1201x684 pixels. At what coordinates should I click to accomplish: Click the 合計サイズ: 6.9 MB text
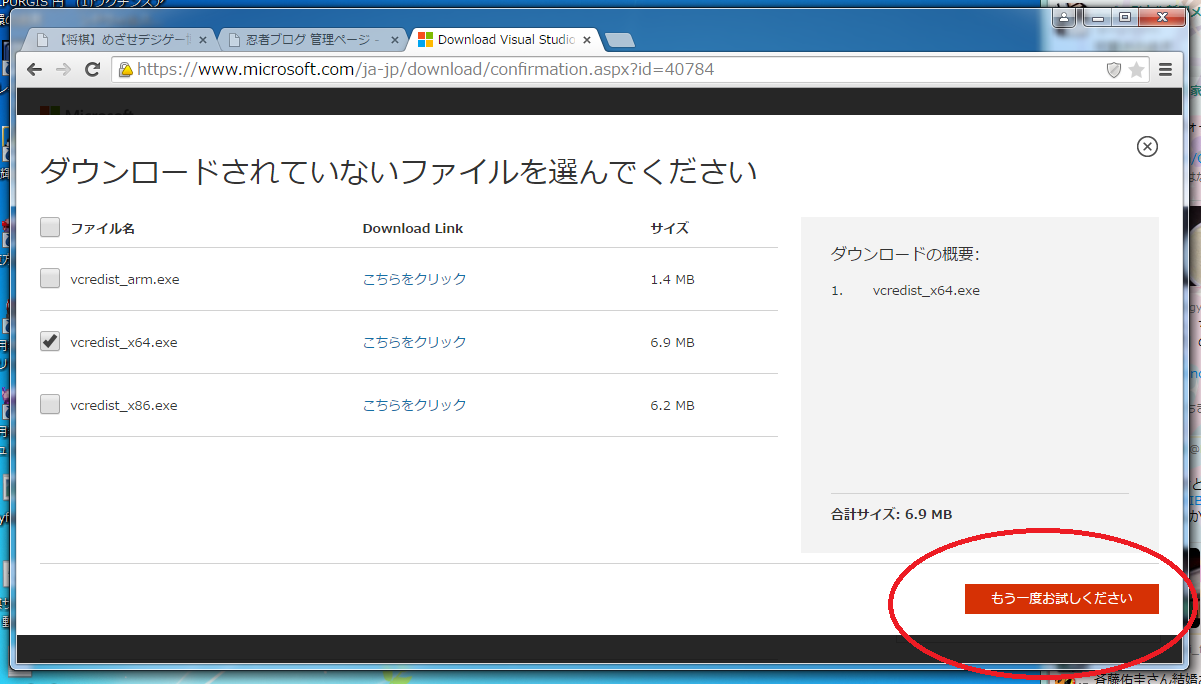pyautogui.click(x=891, y=515)
